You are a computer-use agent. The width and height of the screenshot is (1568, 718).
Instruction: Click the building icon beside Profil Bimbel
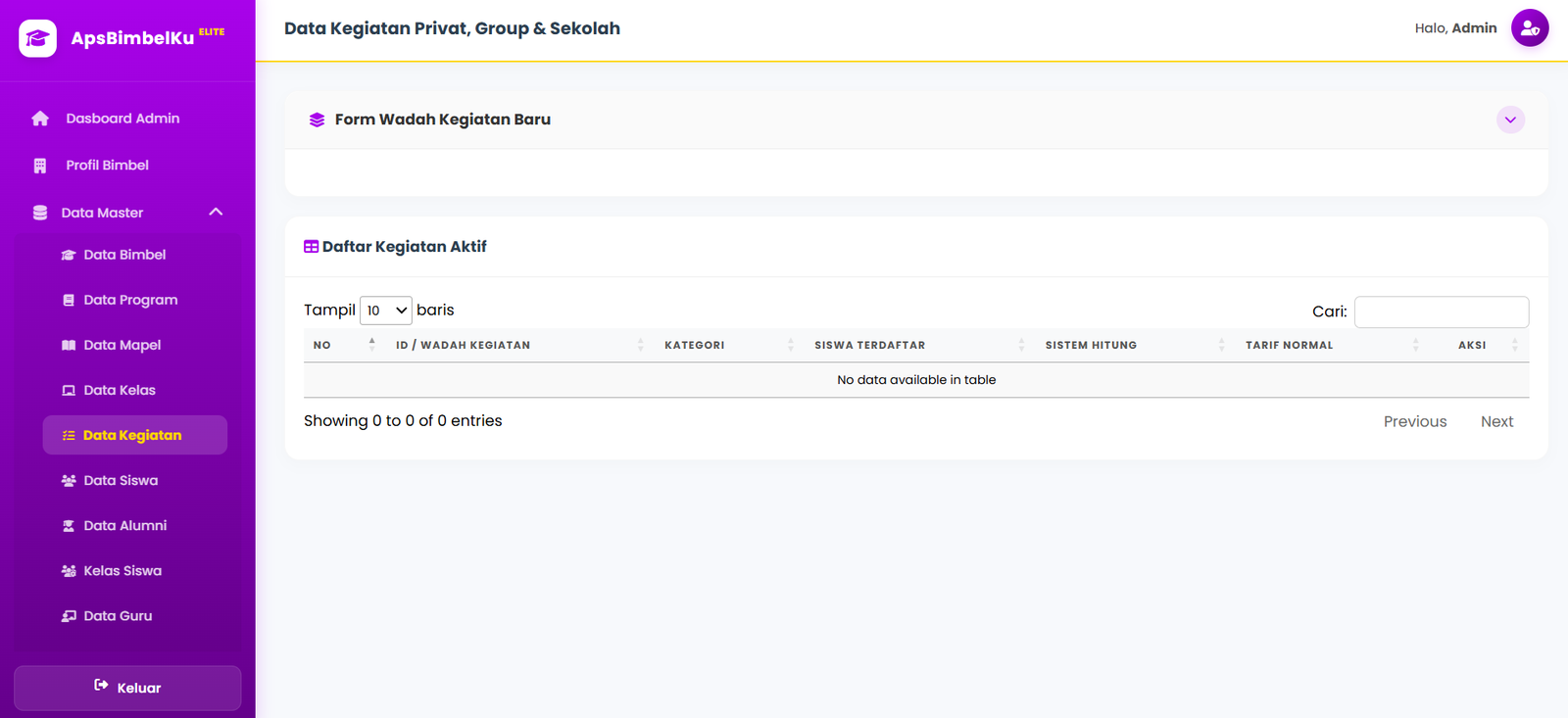(x=40, y=166)
